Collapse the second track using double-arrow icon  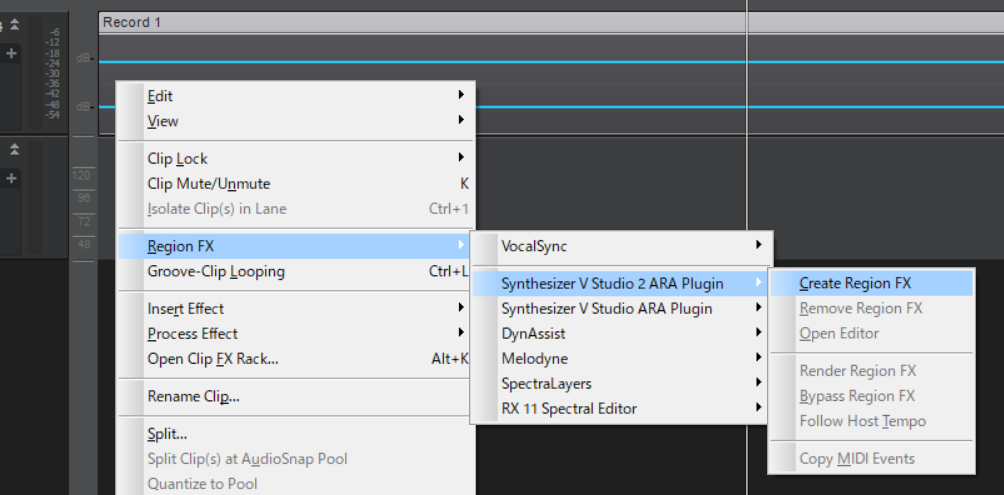[x=14, y=150]
